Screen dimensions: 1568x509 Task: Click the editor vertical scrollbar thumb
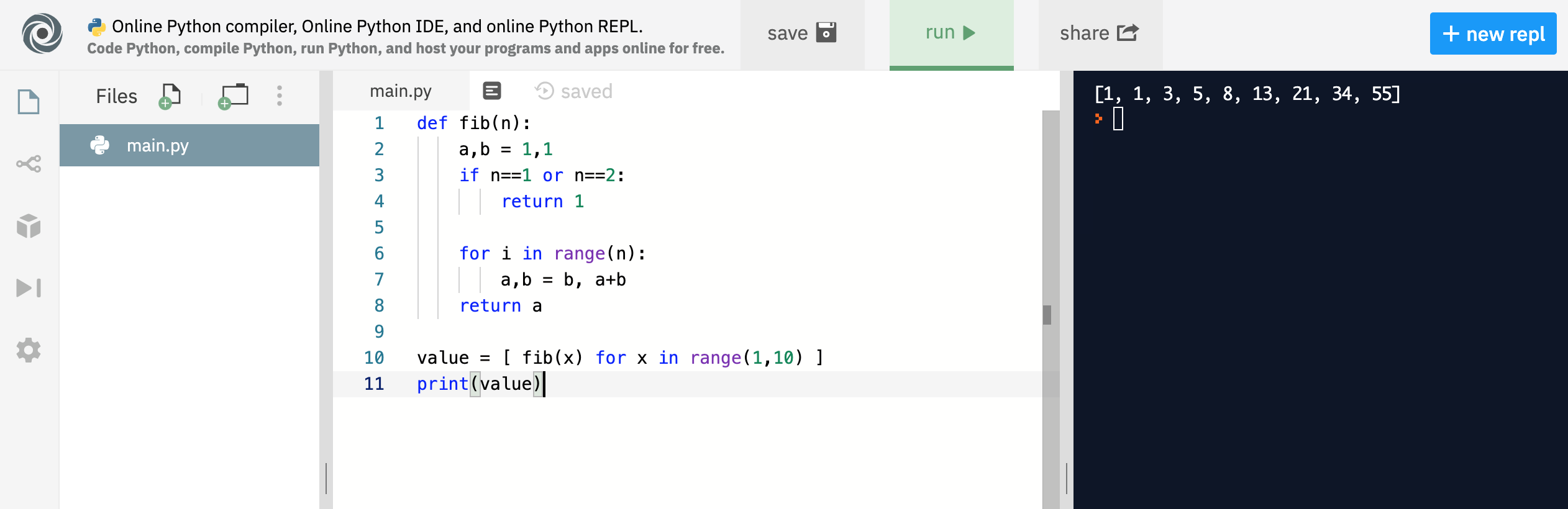[1047, 315]
